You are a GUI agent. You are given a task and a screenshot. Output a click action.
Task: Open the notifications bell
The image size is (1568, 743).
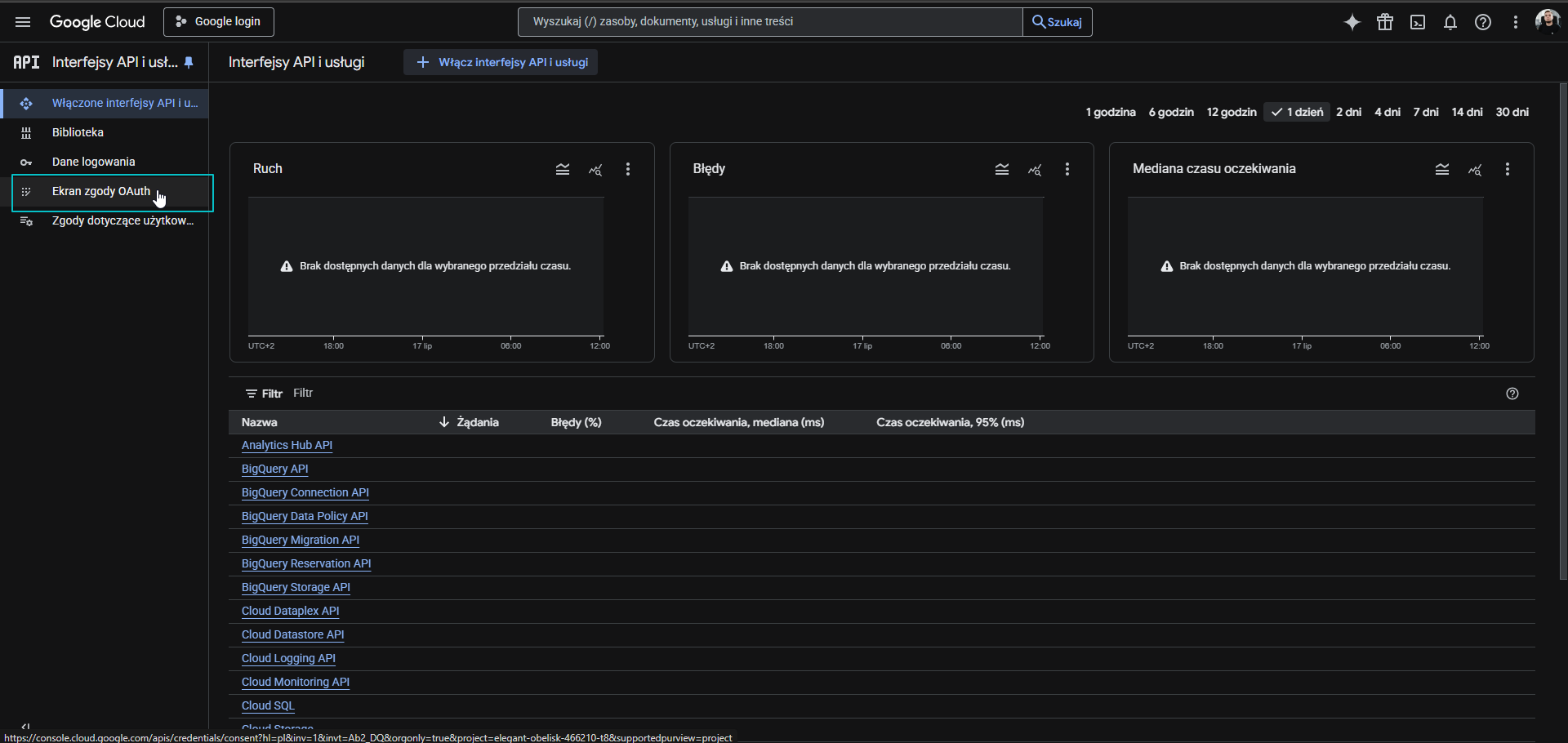tap(1450, 22)
